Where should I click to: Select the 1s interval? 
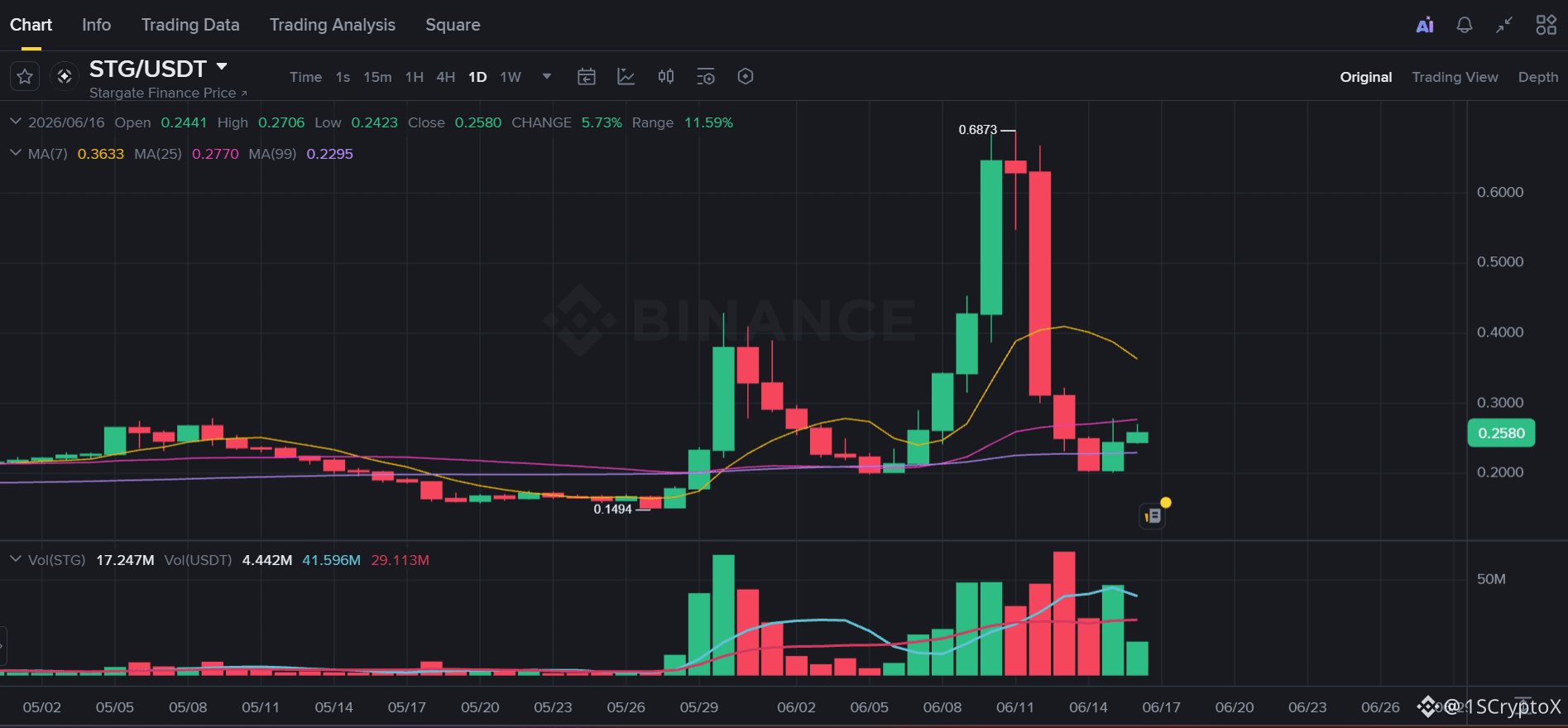pyautogui.click(x=343, y=77)
